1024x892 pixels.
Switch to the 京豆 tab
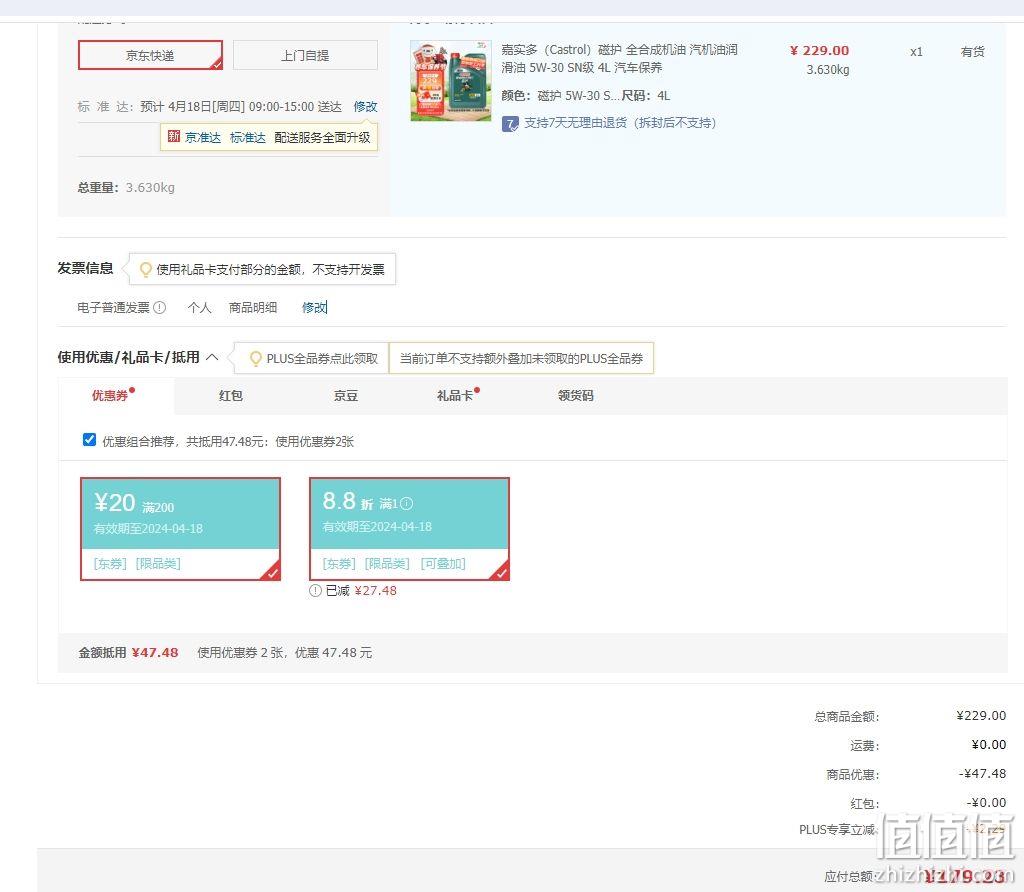[x=345, y=396]
